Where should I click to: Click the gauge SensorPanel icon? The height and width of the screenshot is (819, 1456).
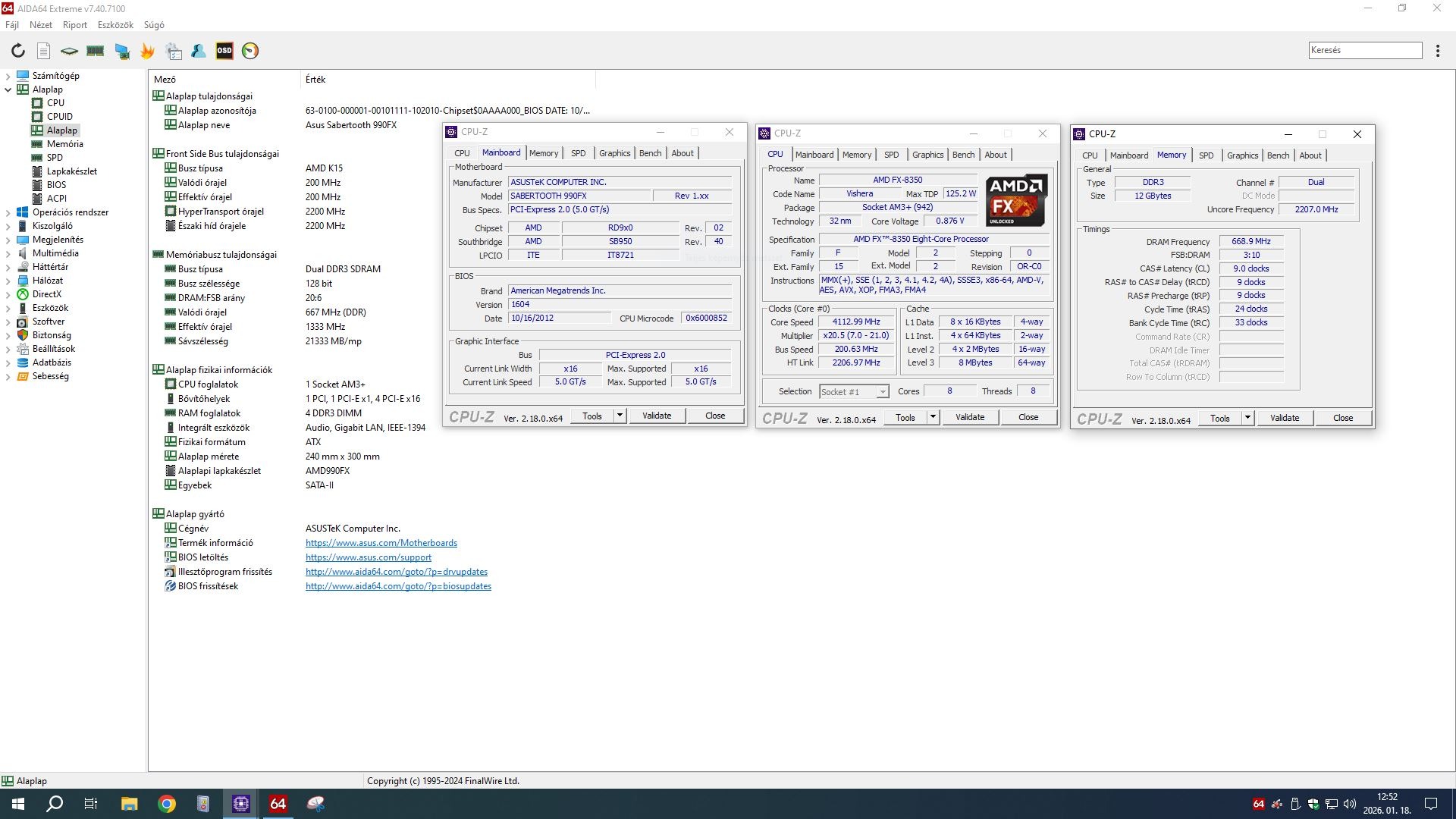coord(250,51)
